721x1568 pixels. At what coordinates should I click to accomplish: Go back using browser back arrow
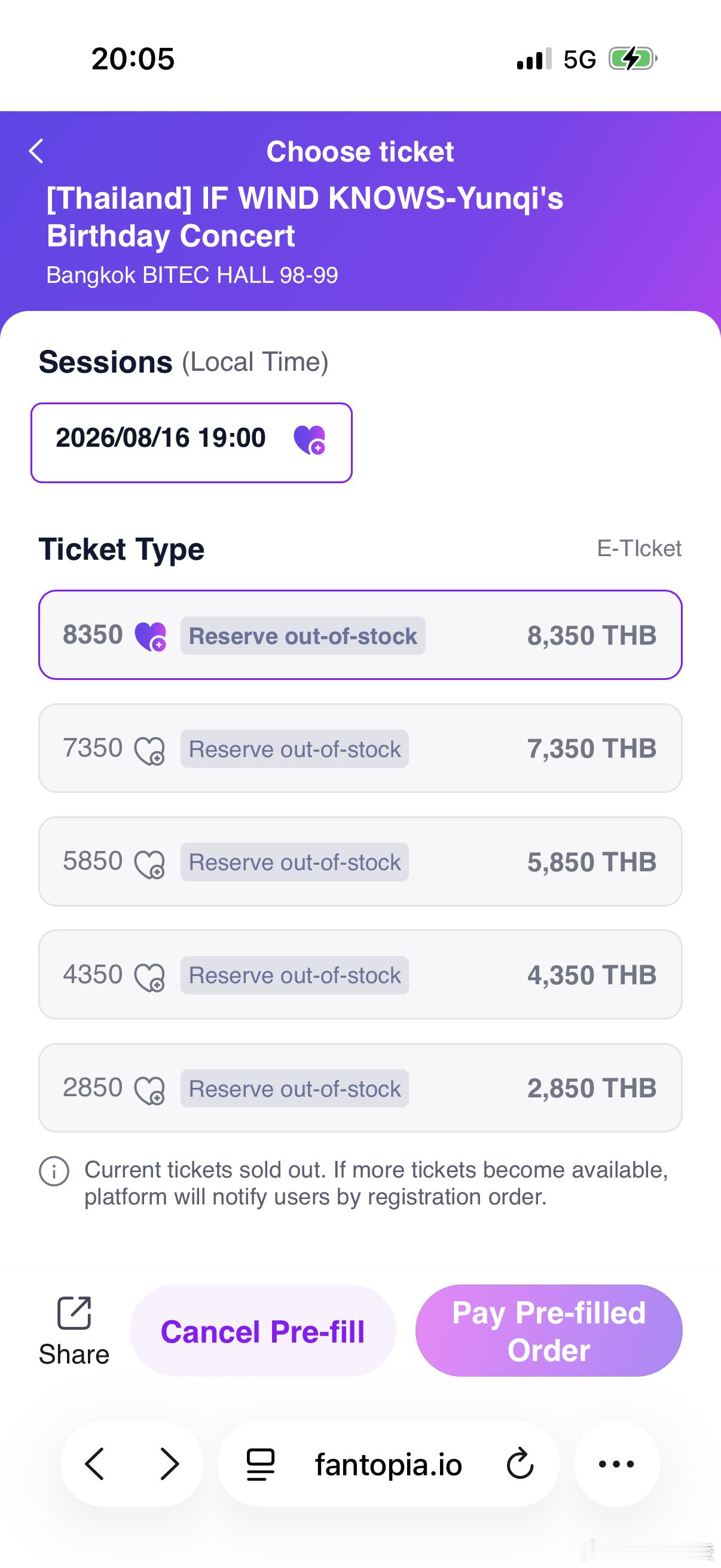[x=94, y=1464]
